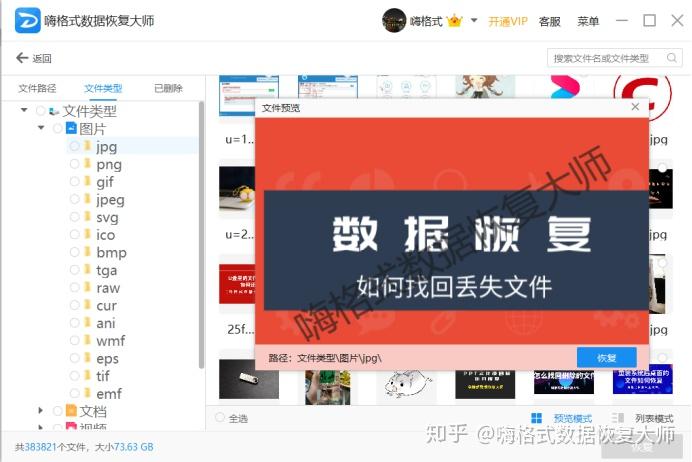
Task: Switch to the 已删除 tab
Action: pos(168,89)
